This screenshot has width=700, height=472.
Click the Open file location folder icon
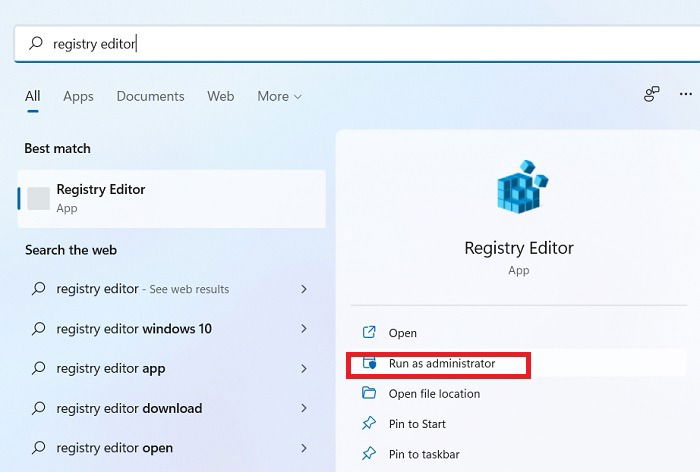[369, 393]
